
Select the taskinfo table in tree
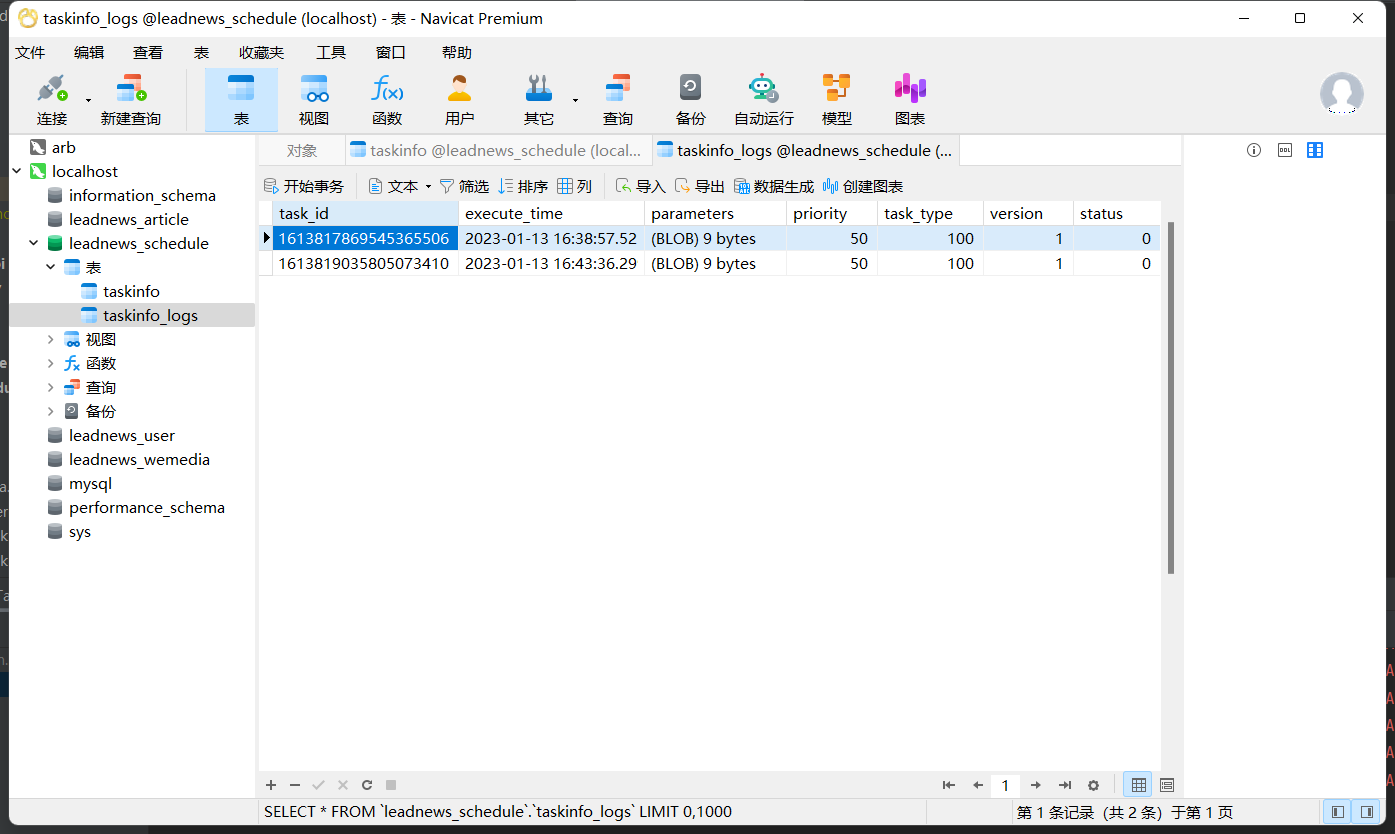click(x=131, y=291)
